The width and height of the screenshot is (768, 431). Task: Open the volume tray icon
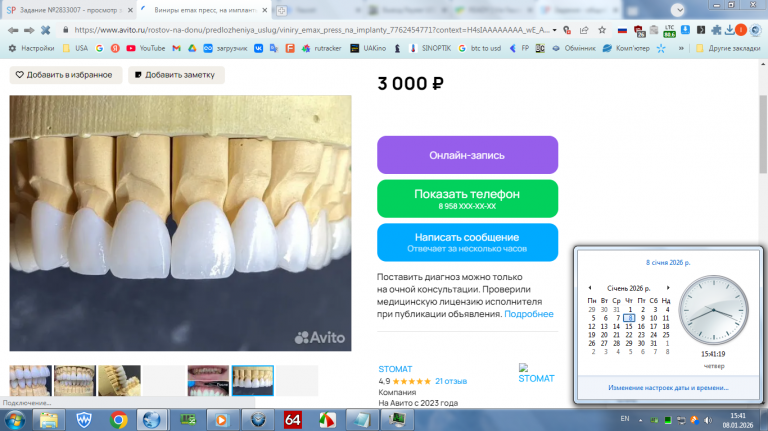708,420
